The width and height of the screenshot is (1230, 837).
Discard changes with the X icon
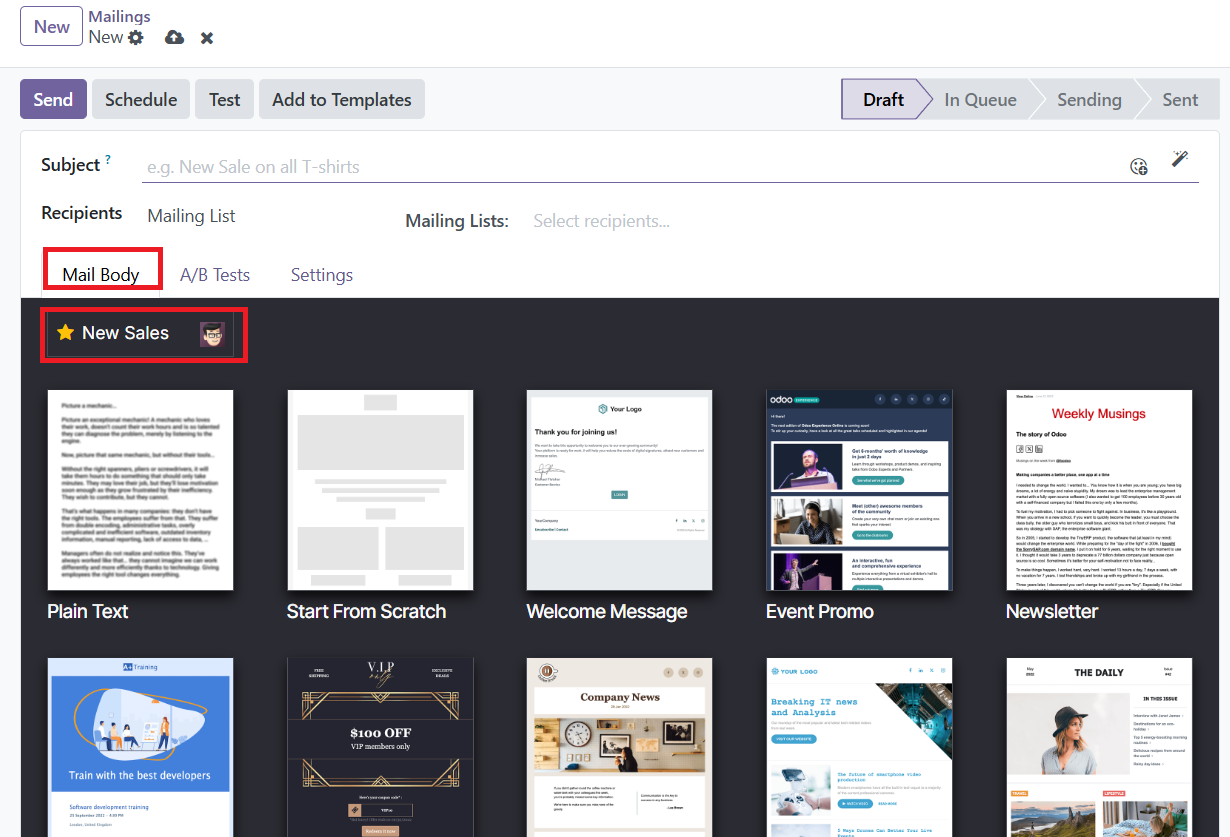point(207,38)
